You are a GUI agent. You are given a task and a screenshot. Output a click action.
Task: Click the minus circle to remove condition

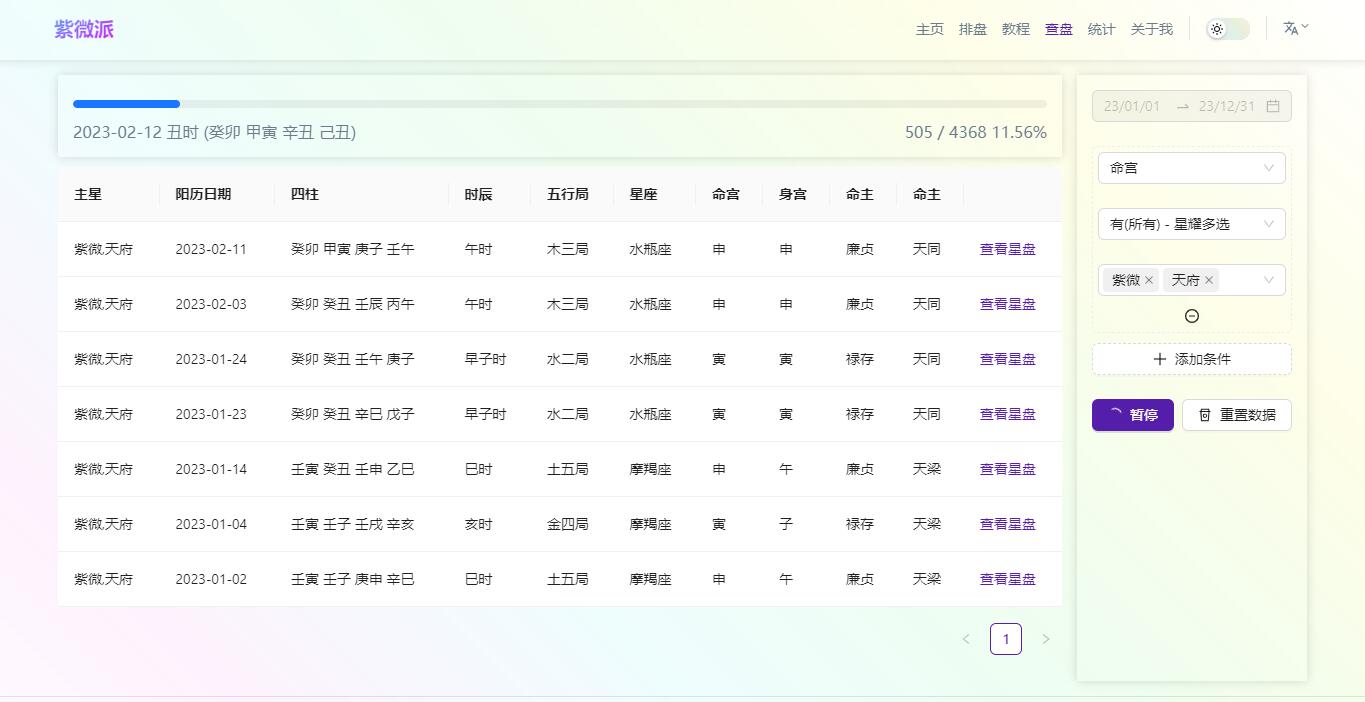(1191, 316)
